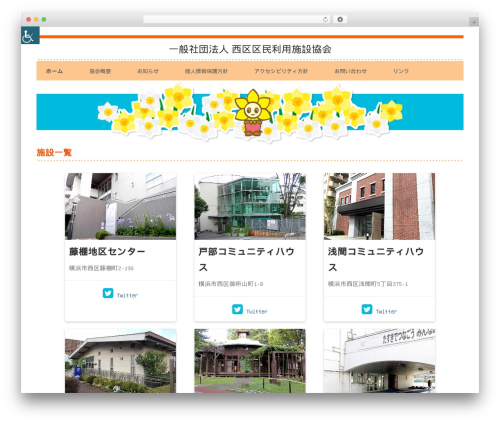Open the アクセシビリティ方針 menu item
Image resolution: width=500 pixels, height=423 pixels.
[x=281, y=71]
